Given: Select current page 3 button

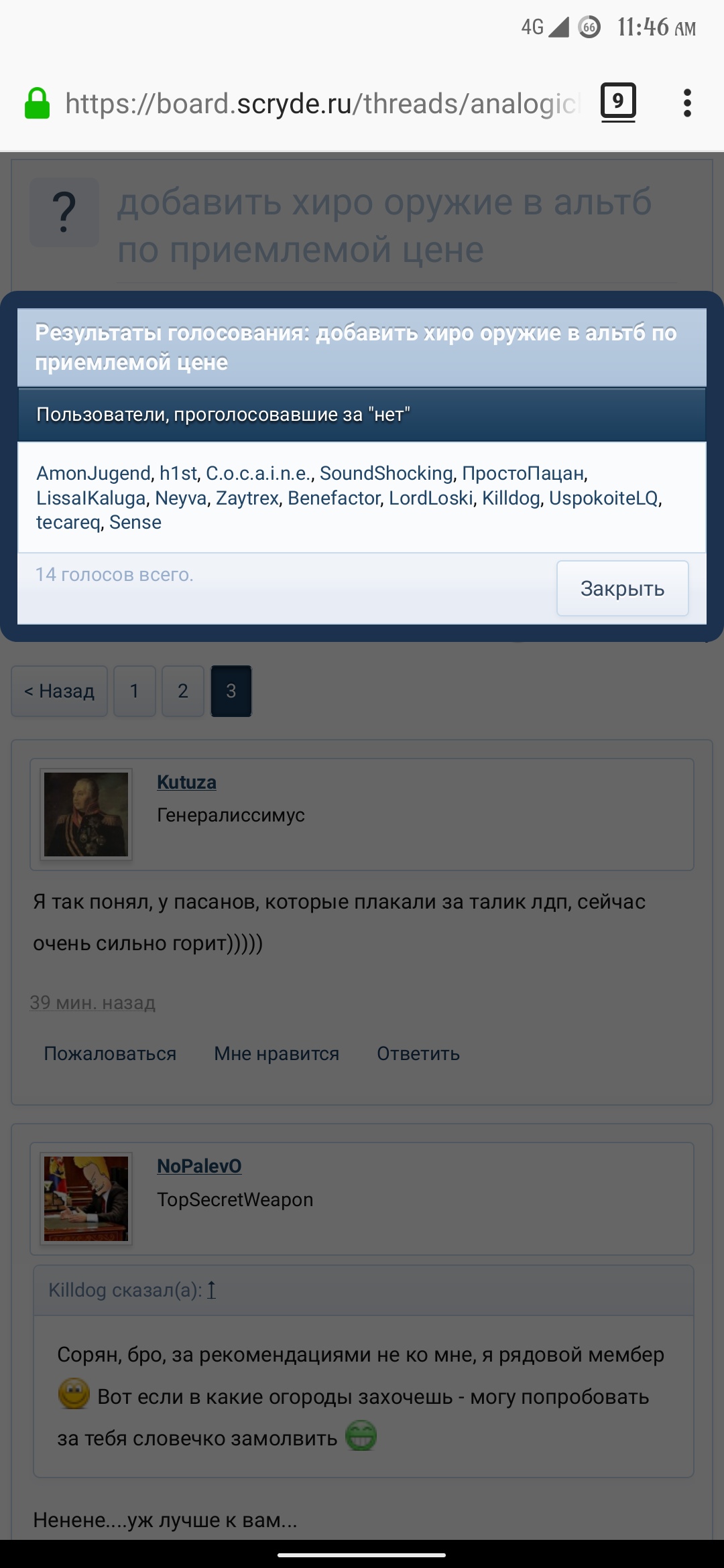Looking at the screenshot, I should [231, 691].
